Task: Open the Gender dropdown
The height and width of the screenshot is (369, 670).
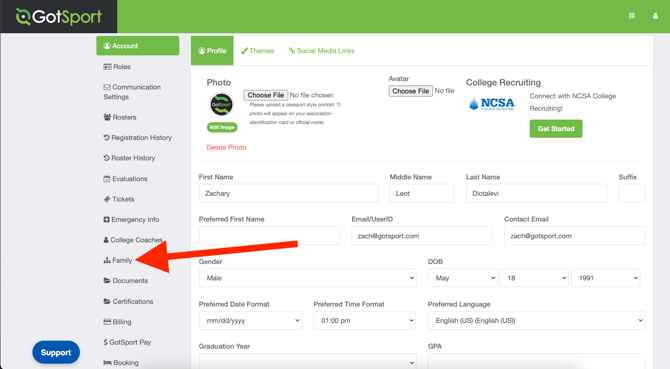Action: point(308,278)
